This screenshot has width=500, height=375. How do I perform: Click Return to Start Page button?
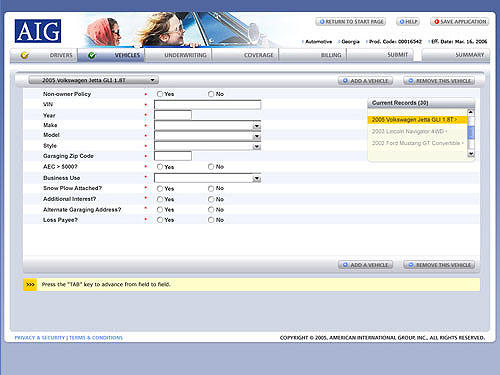[x=351, y=22]
